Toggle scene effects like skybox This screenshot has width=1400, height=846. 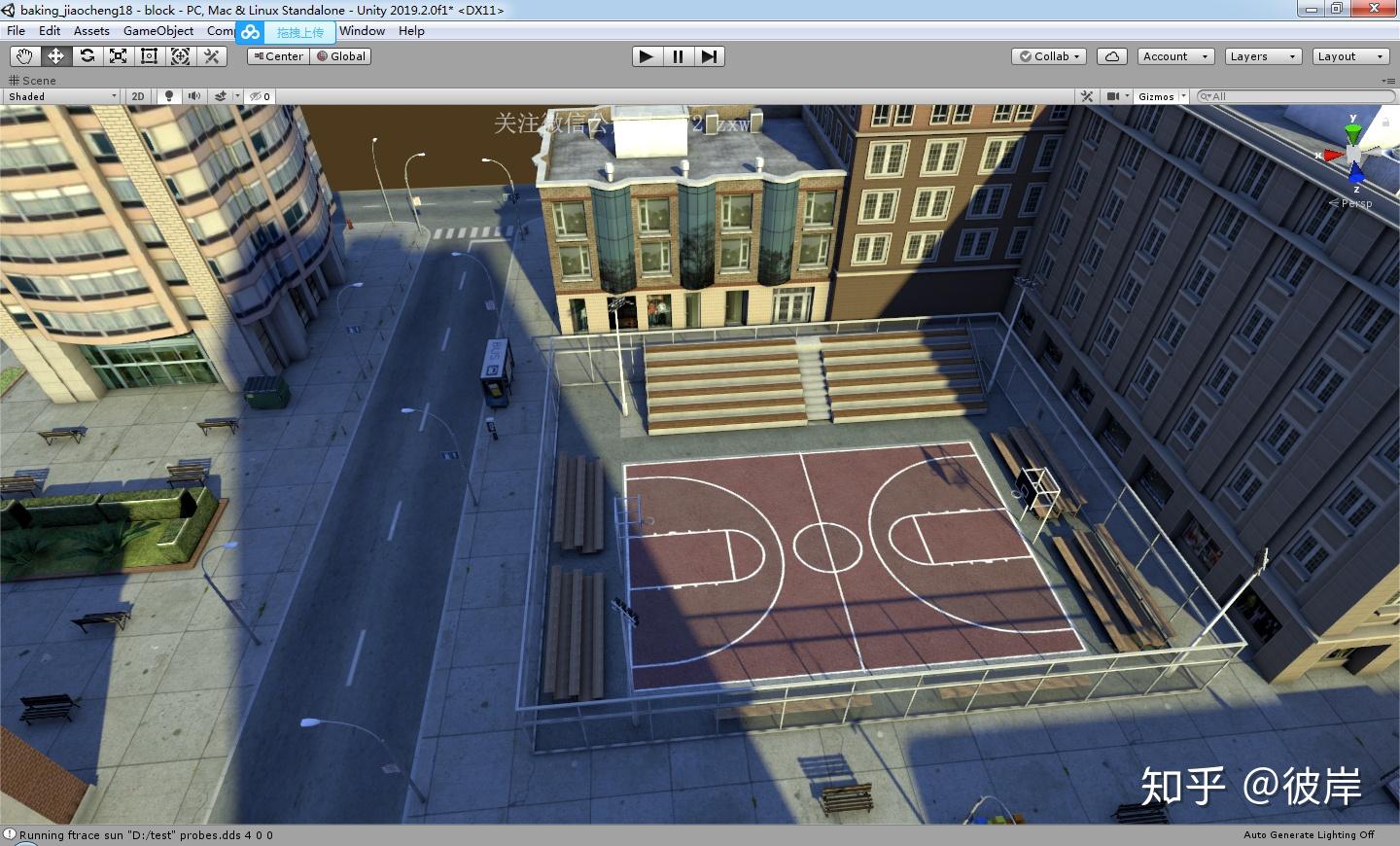tap(221, 96)
